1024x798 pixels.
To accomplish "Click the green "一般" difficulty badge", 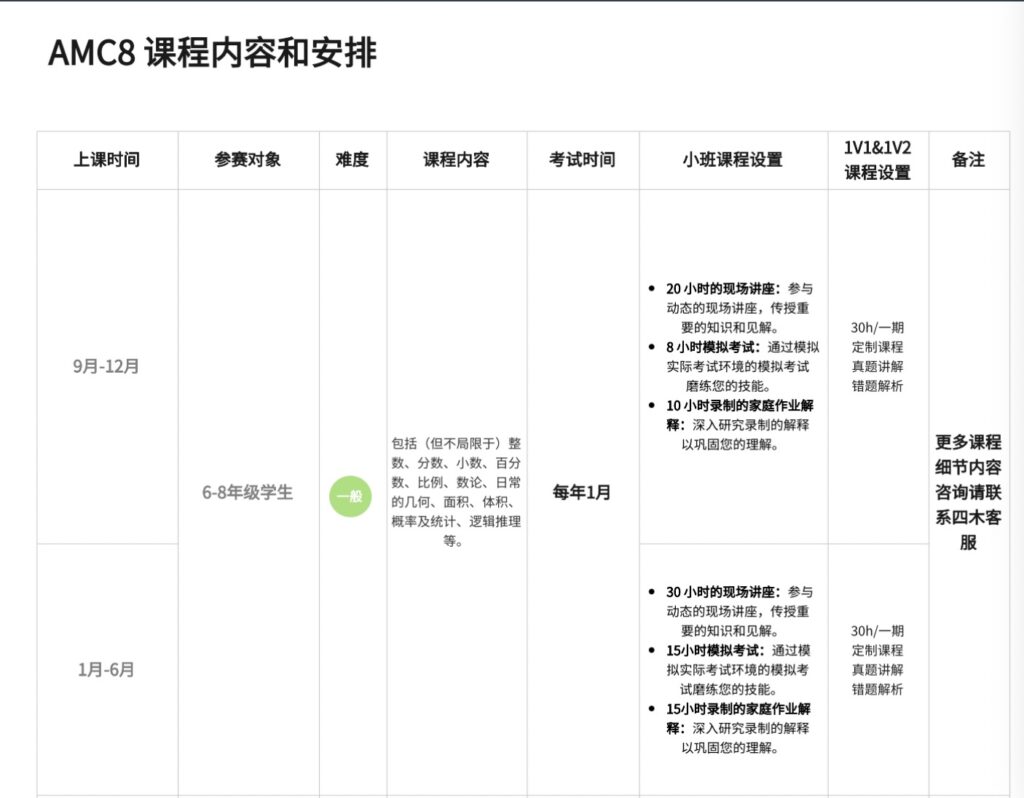I will [x=350, y=496].
